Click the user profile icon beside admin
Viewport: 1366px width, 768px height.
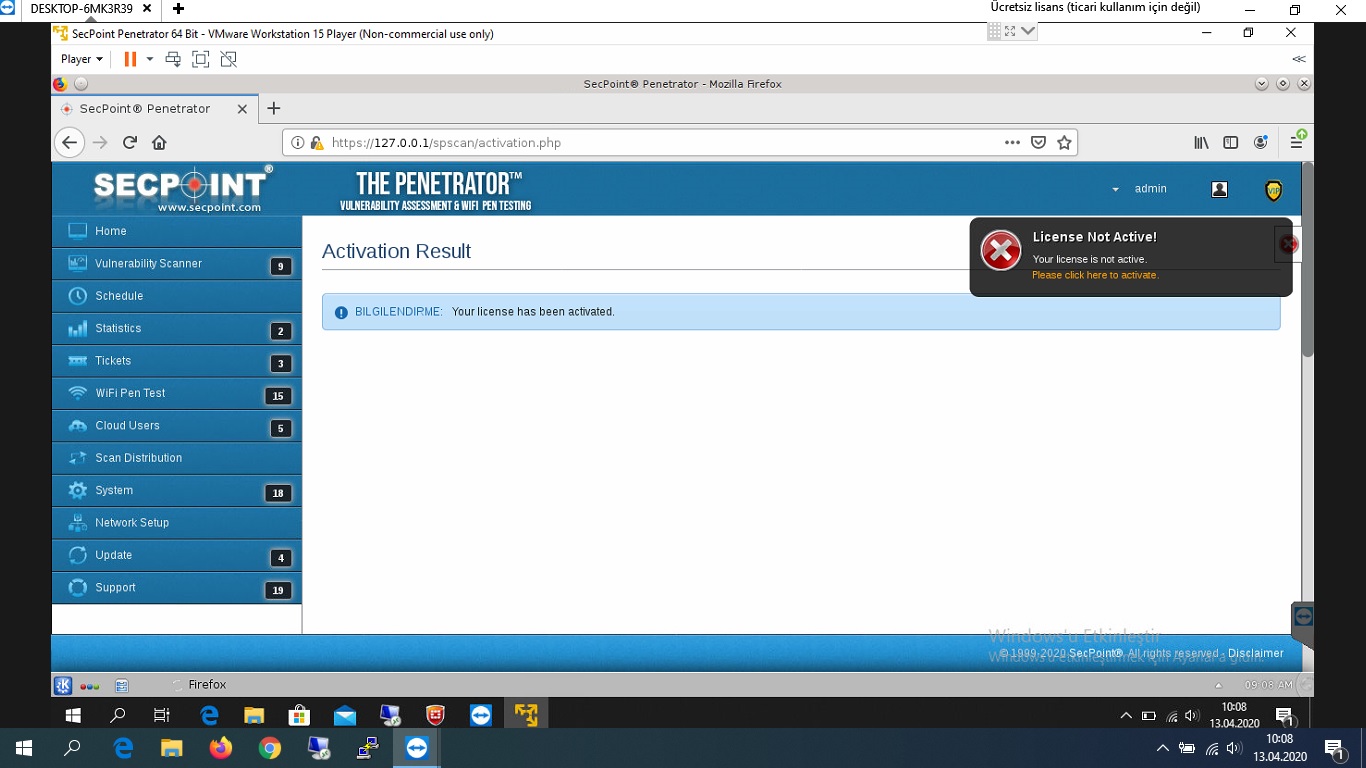click(1219, 189)
